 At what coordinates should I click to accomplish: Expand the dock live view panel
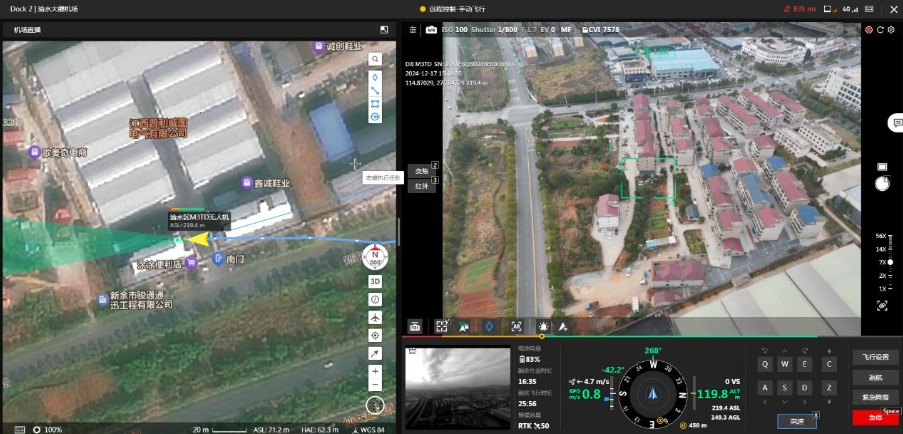tap(384, 29)
